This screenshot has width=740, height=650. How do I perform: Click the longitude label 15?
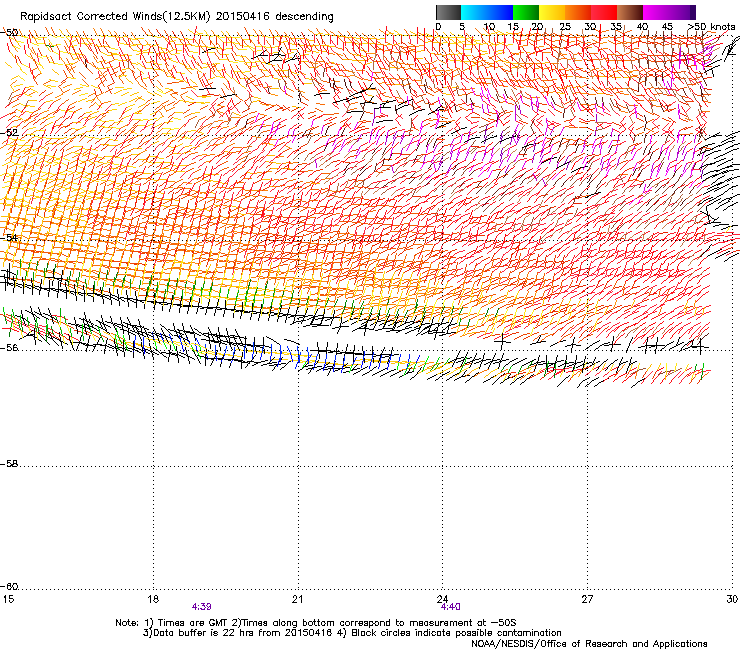[x=8, y=599]
